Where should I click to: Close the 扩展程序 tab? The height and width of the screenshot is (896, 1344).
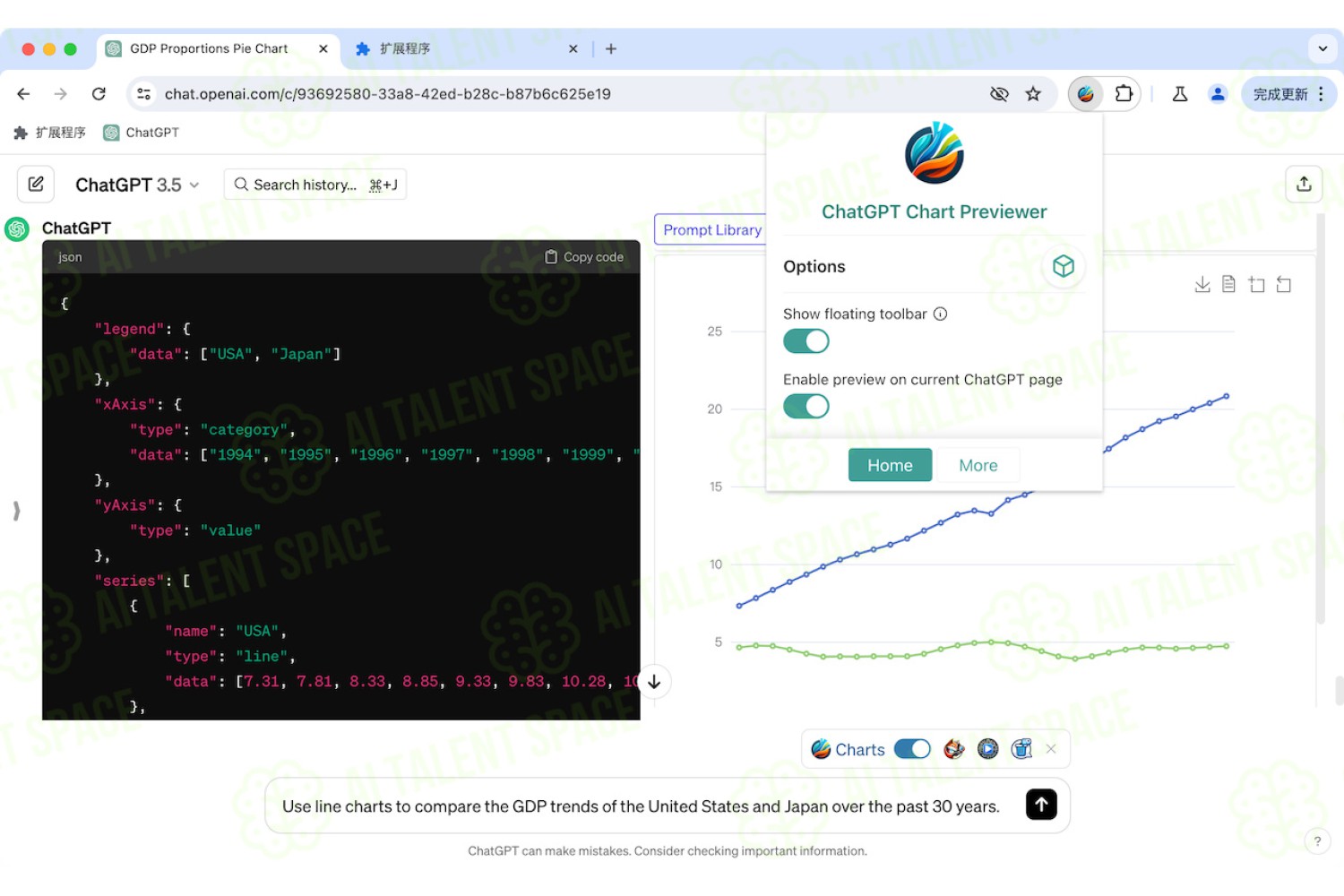[x=573, y=48]
